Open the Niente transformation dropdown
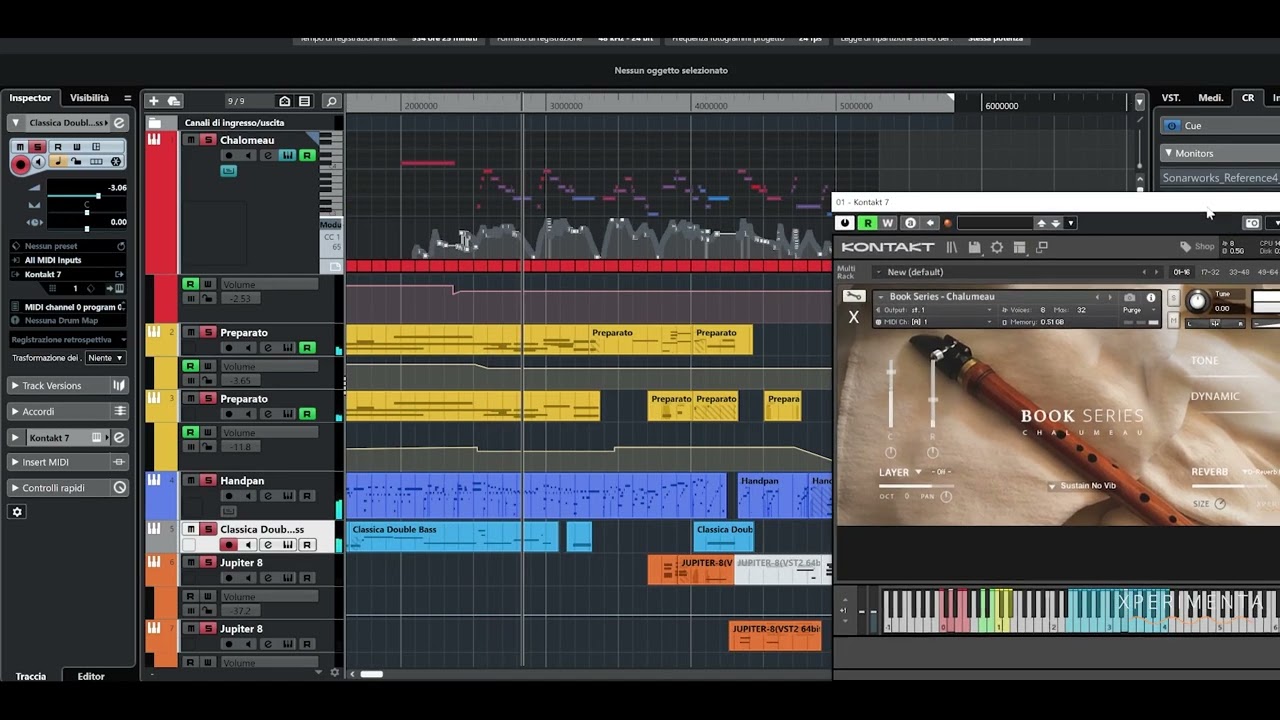This screenshot has height=720, width=1280. pyautogui.click(x=104, y=358)
